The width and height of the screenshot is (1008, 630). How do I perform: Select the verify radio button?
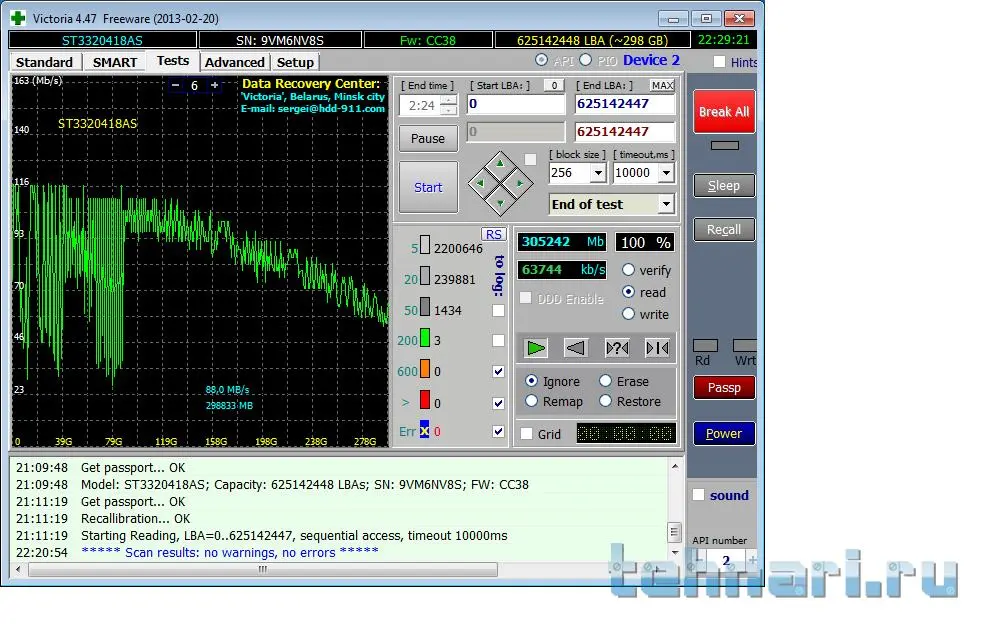click(629, 270)
